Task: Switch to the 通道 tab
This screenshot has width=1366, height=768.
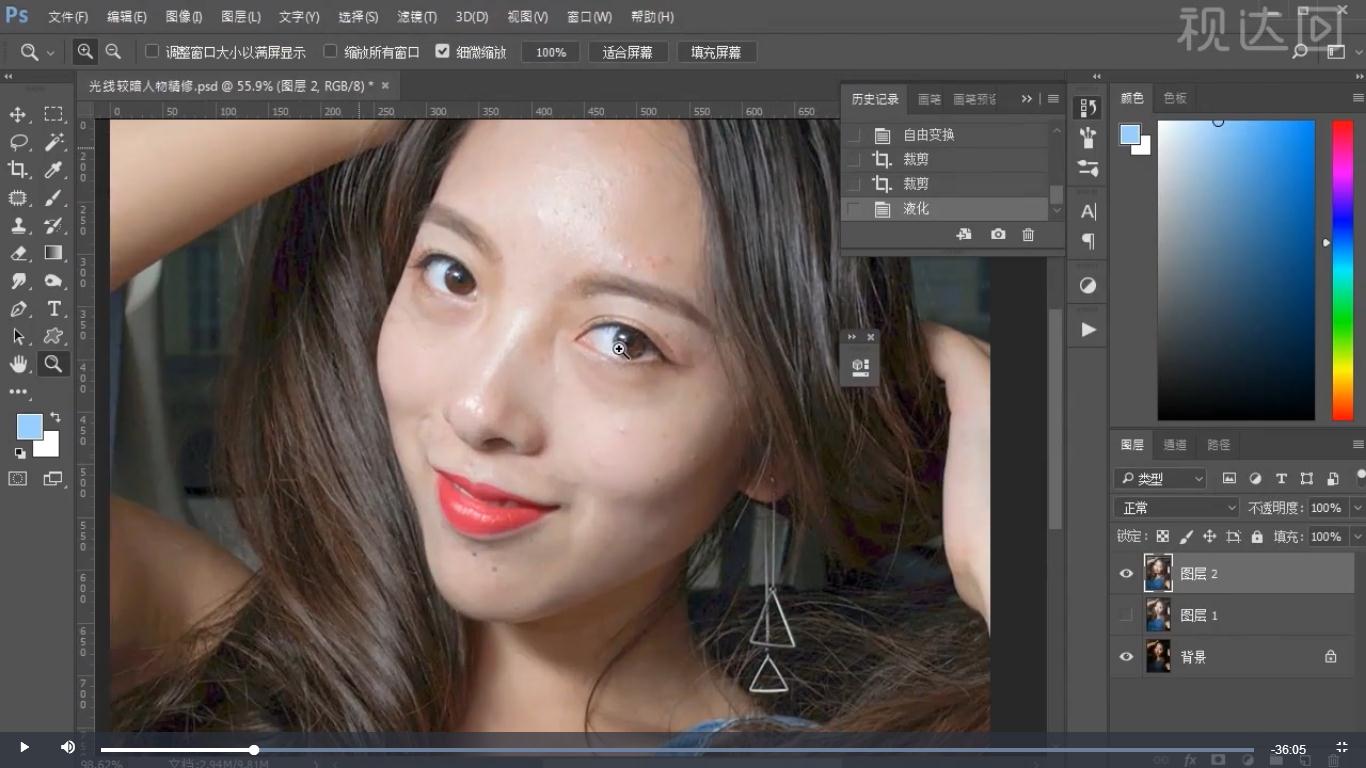Action: point(1175,445)
